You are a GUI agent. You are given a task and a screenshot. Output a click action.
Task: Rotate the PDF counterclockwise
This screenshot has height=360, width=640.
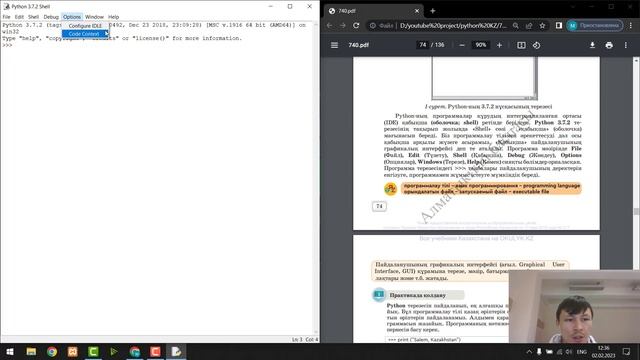tap(536, 45)
